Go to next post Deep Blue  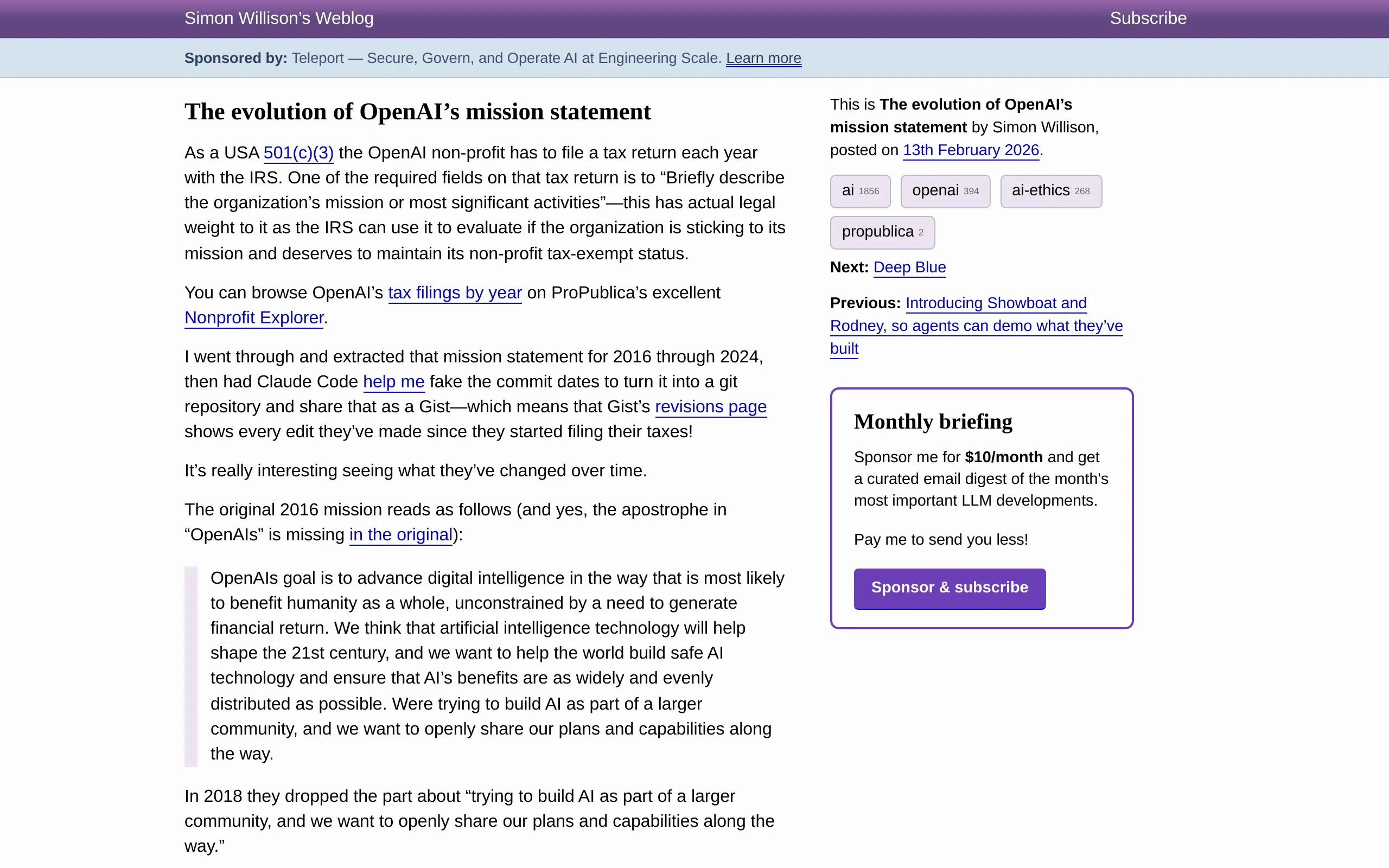(x=909, y=267)
